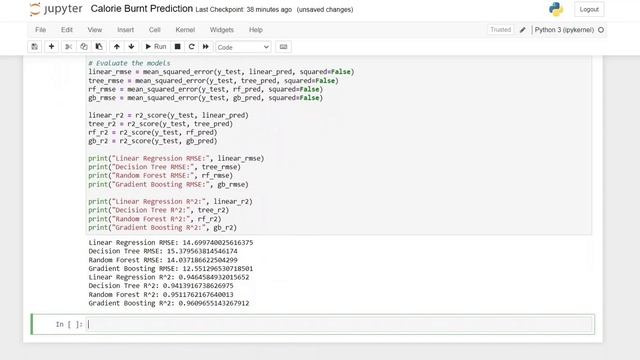Click the output 'Linear Regression R^2: 0.946...'
640x360 pixels.
point(169,277)
